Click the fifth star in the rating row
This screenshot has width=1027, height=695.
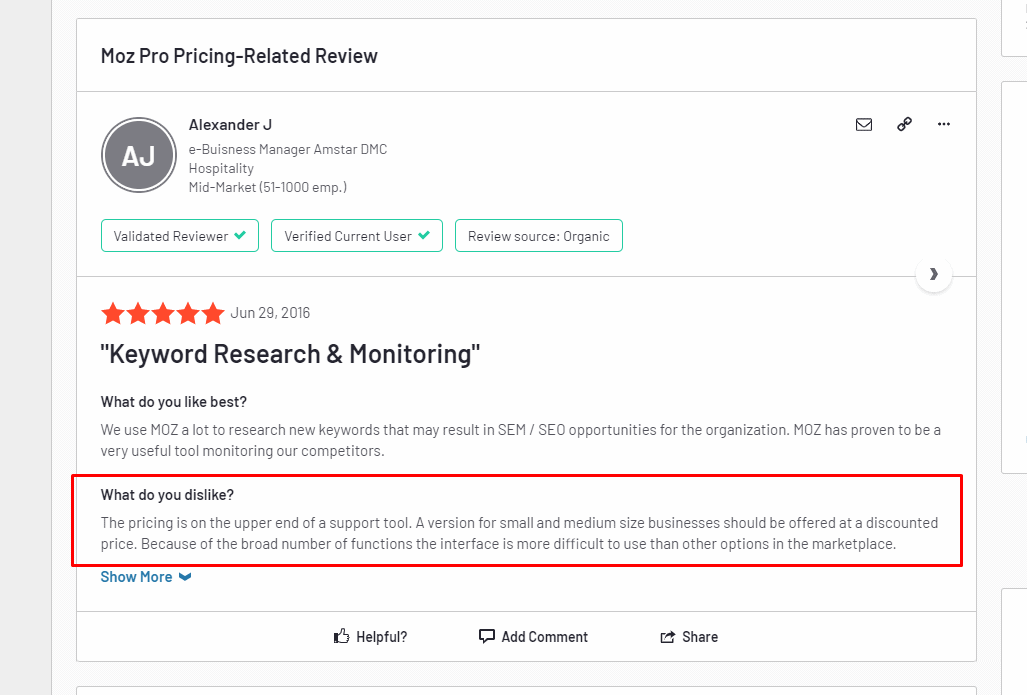(x=213, y=313)
